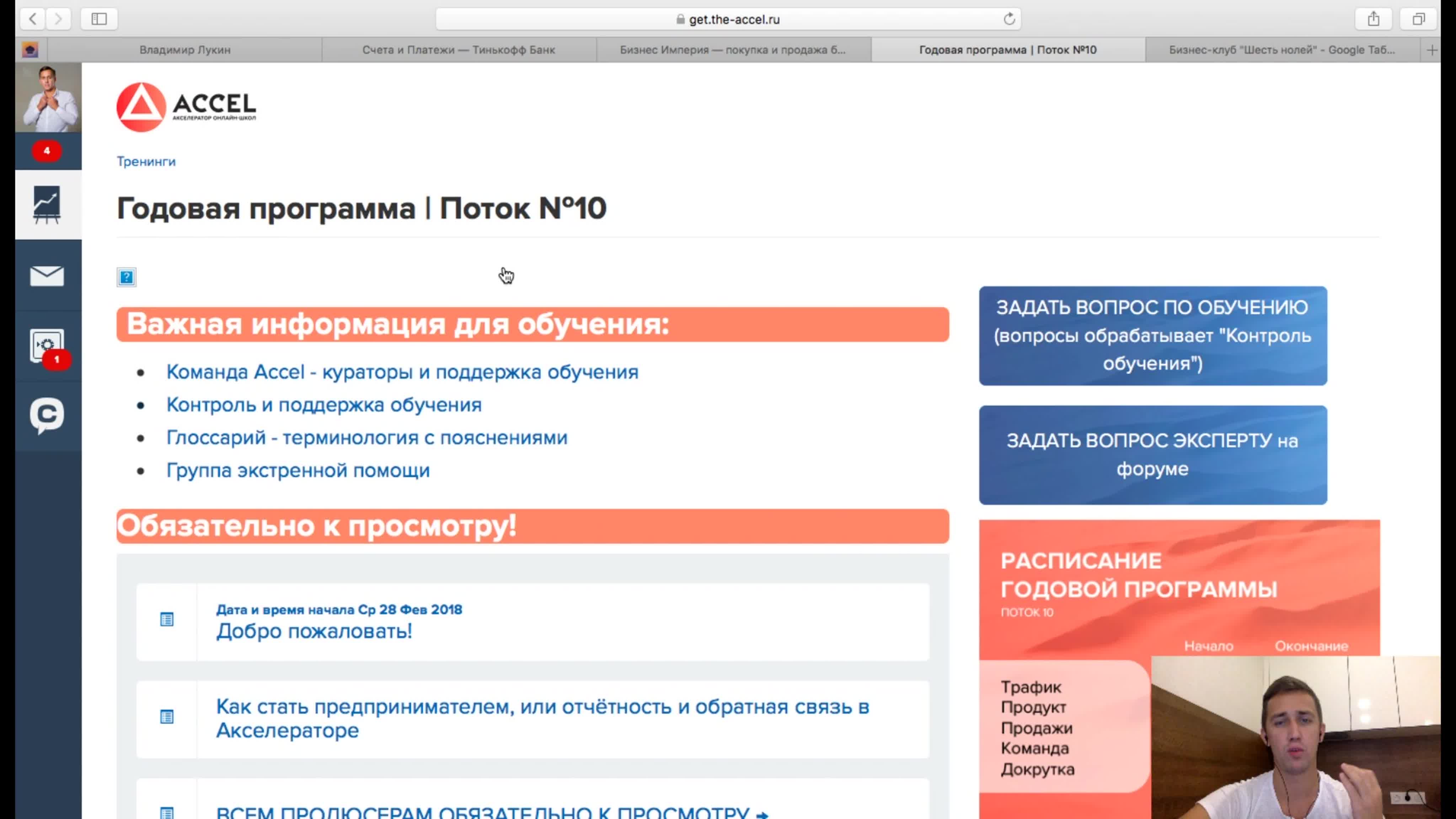This screenshot has width=1456, height=819.
Task: Open messages envelope icon in sidebar
Action: (48, 276)
